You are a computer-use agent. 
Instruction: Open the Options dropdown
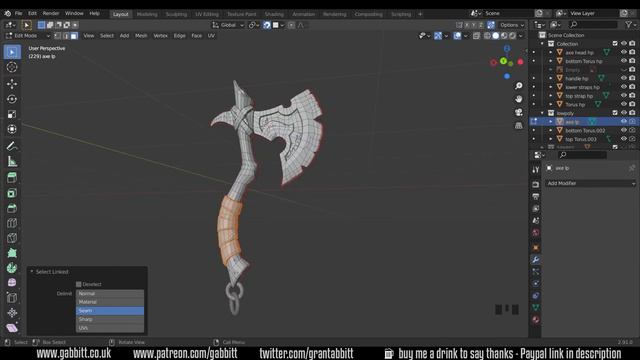[x=512, y=25]
